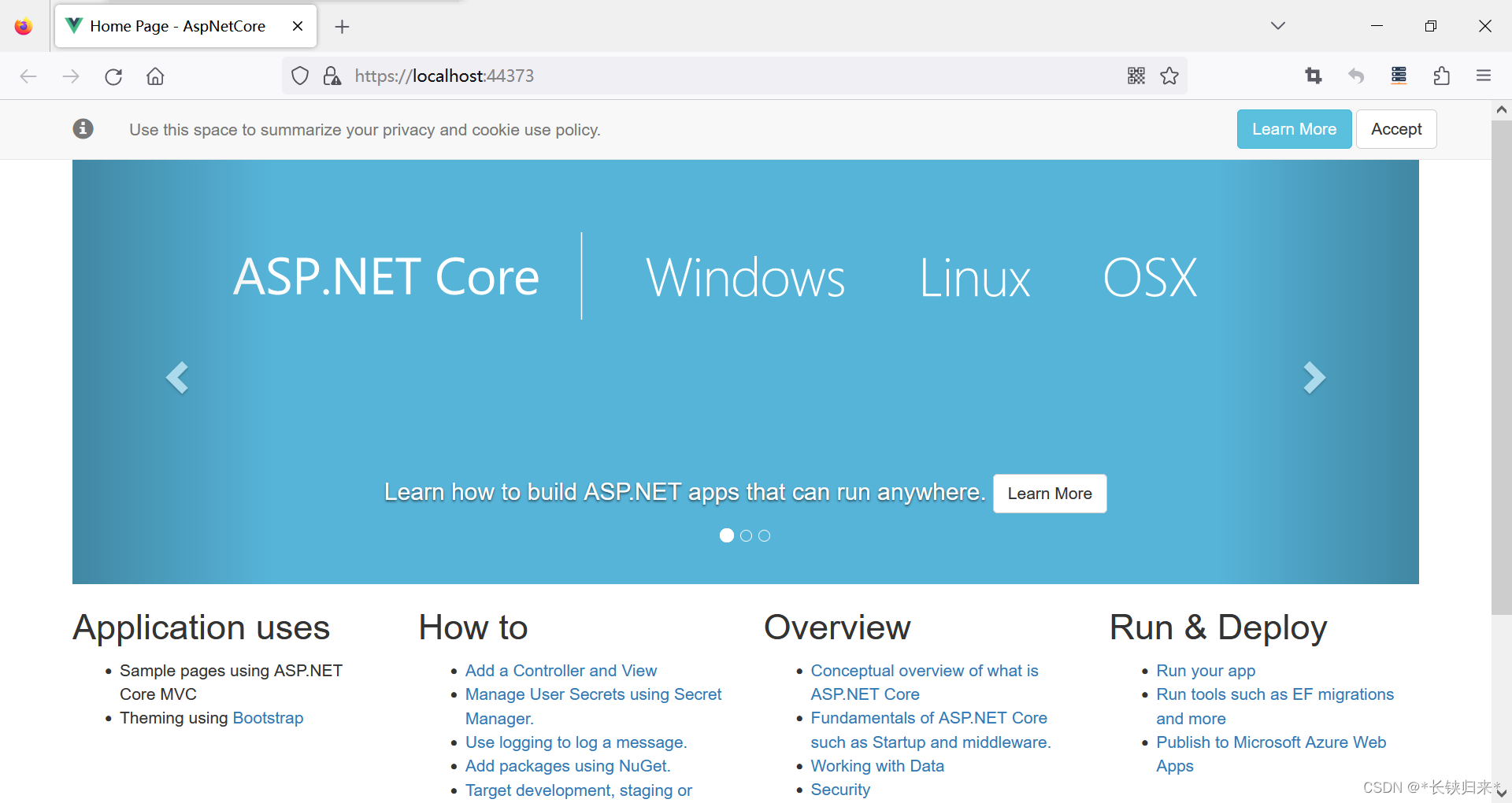
Task: Open the list all tabs dropdown
Action: [x=1278, y=26]
